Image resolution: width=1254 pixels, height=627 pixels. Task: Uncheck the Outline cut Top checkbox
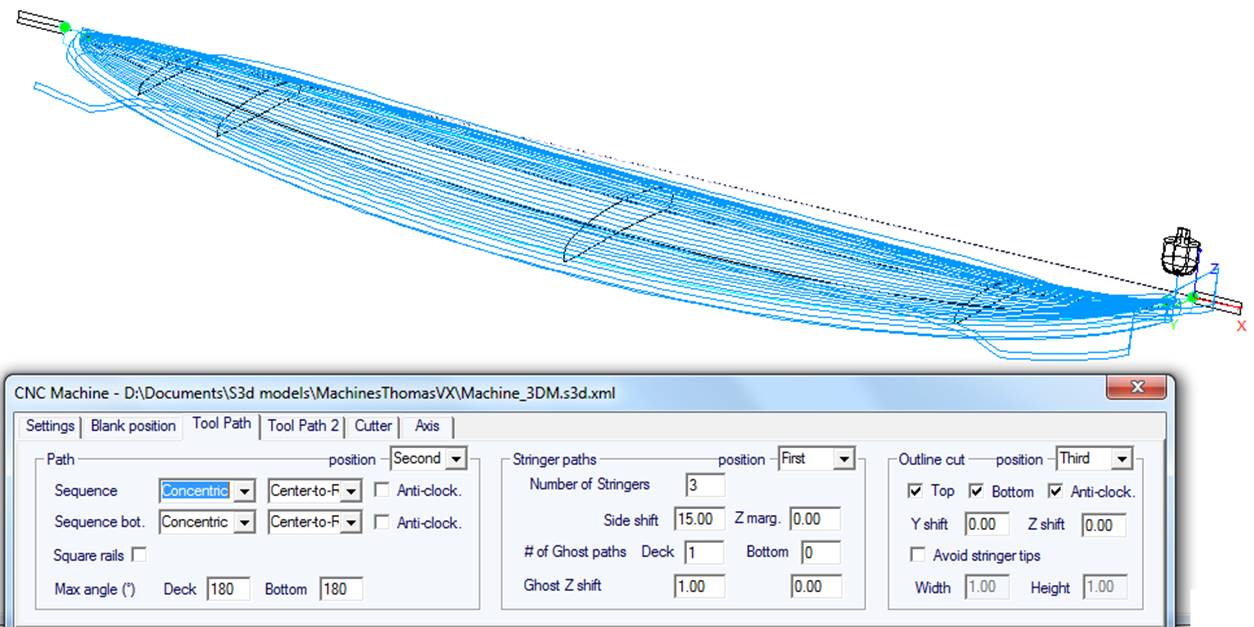tap(915, 492)
